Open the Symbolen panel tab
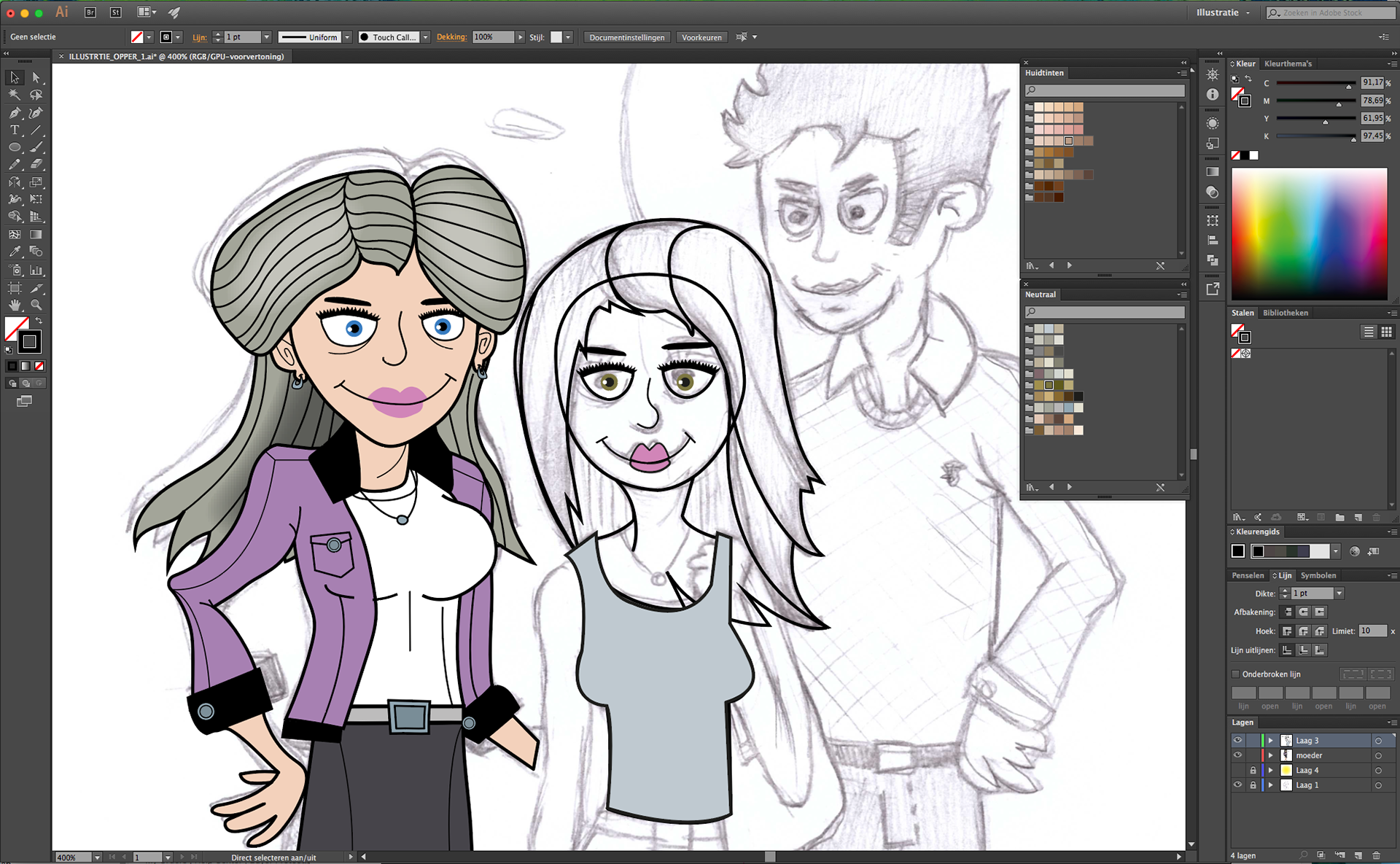The height and width of the screenshot is (864, 1400). click(1318, 575)
